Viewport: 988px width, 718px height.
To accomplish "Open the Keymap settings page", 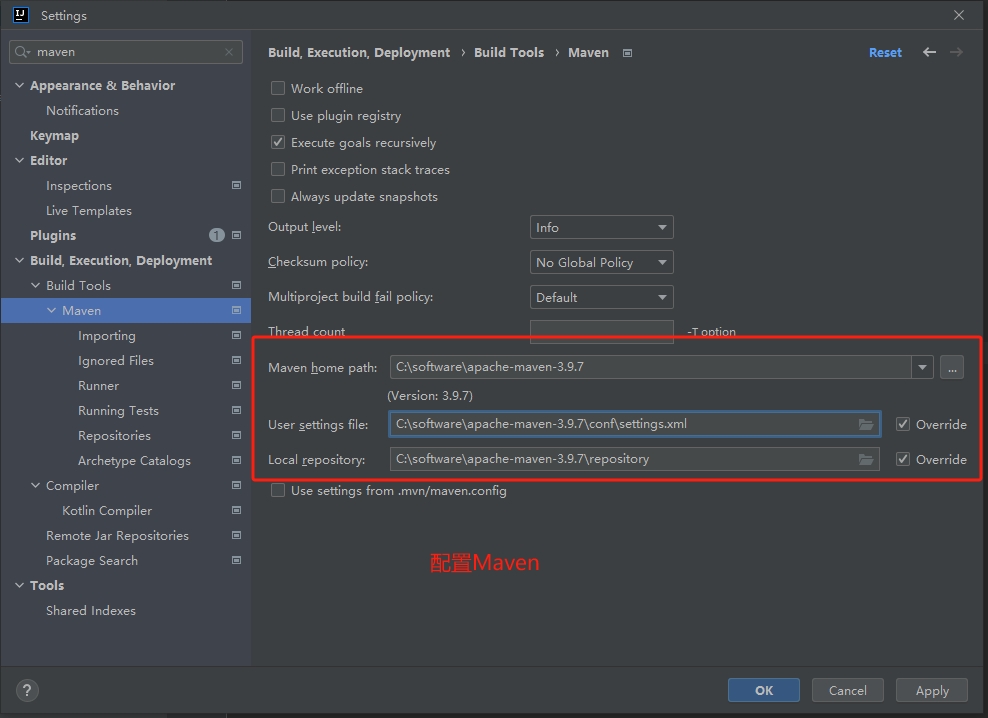I will coord(55,136).
